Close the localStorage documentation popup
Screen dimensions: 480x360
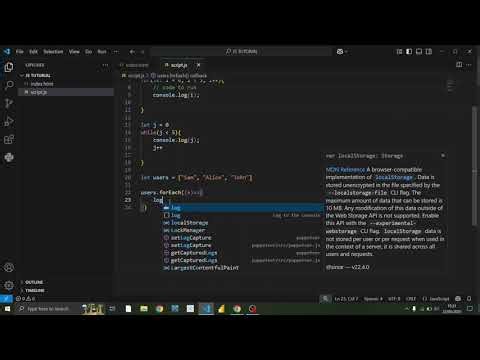[x=443, y=156]
